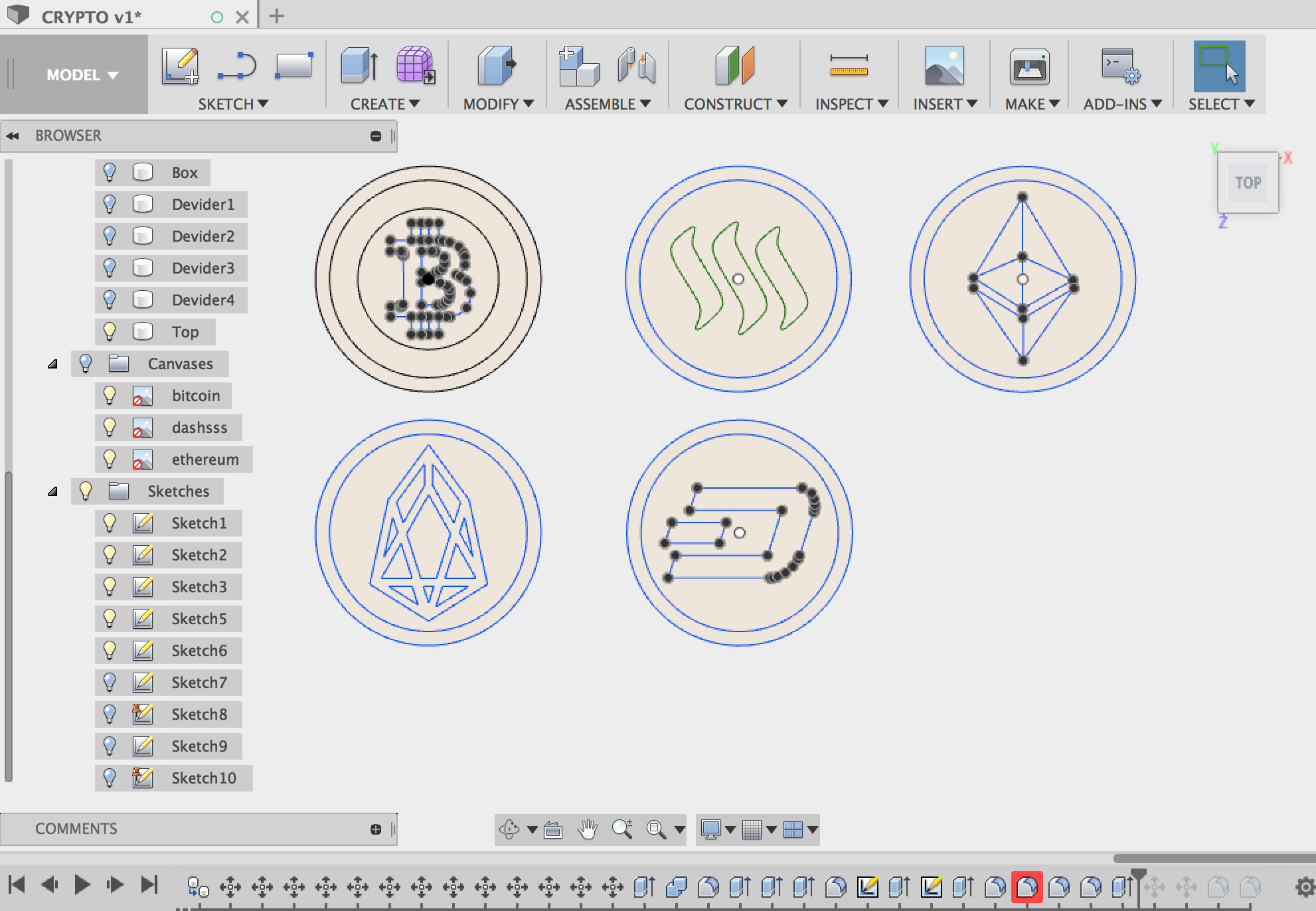Image resolution: width=1316 pixels, height=911 pixels.
Task: Toggle visibility bulb of Top body
Action: [x=110, y=331]
